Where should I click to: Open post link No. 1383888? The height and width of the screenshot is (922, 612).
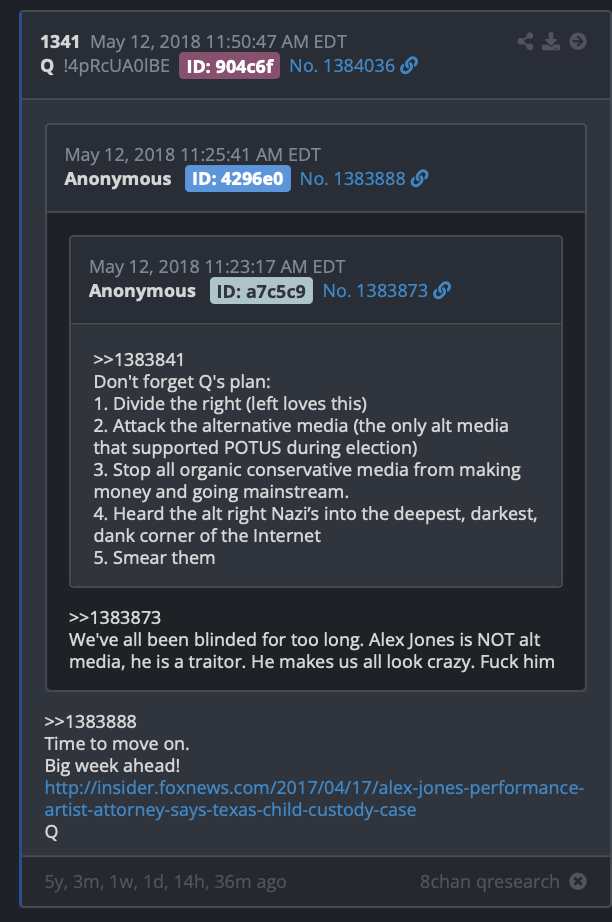point(353,179)
